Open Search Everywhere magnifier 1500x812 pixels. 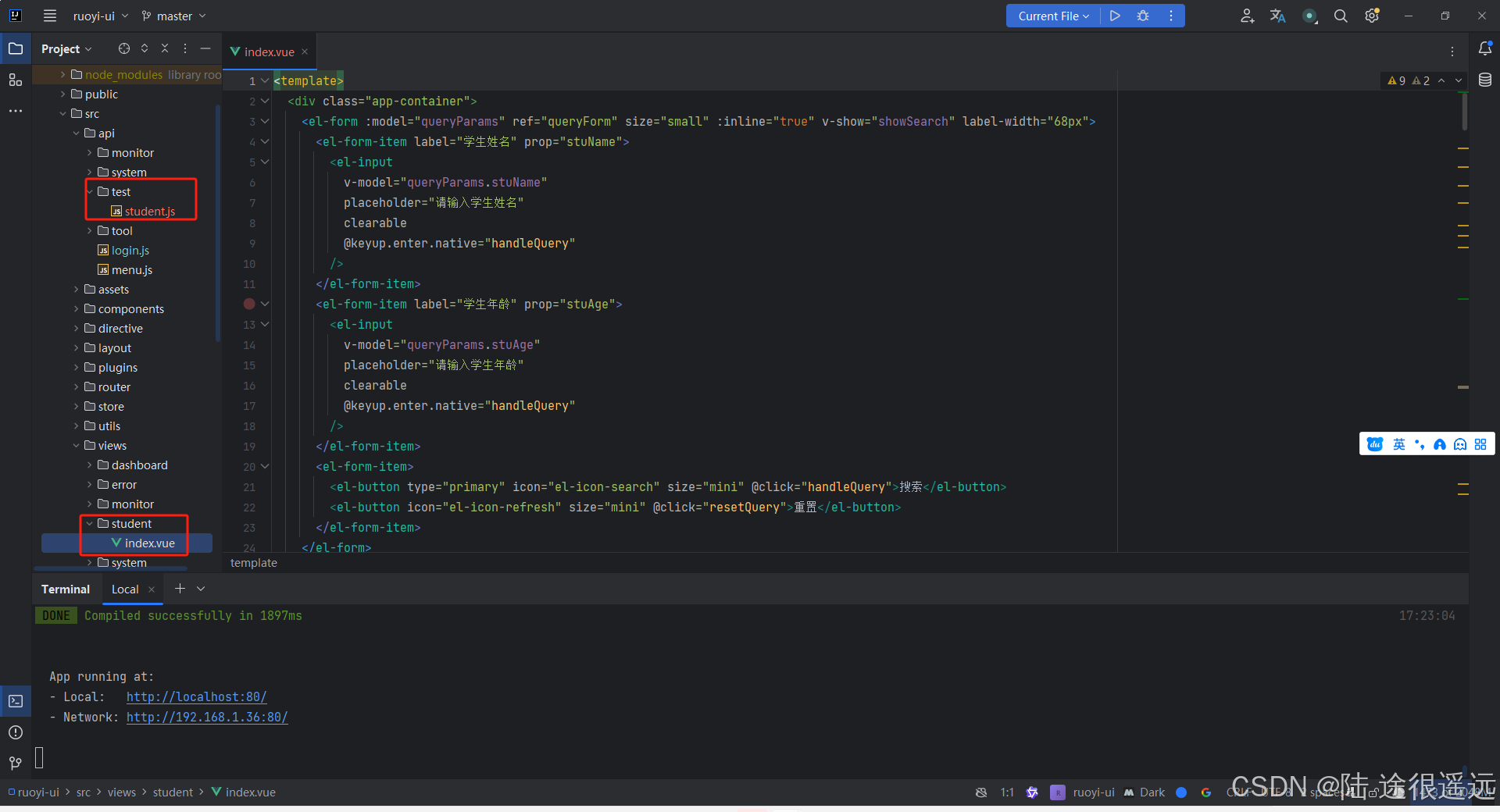[x=1341, y=16]
